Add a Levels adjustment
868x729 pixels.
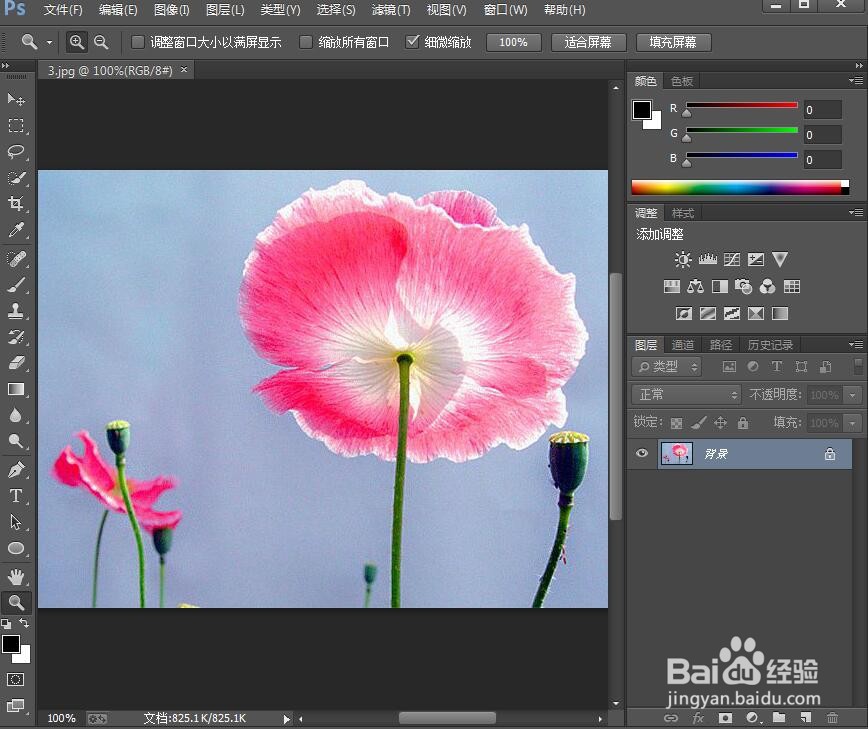707,260
